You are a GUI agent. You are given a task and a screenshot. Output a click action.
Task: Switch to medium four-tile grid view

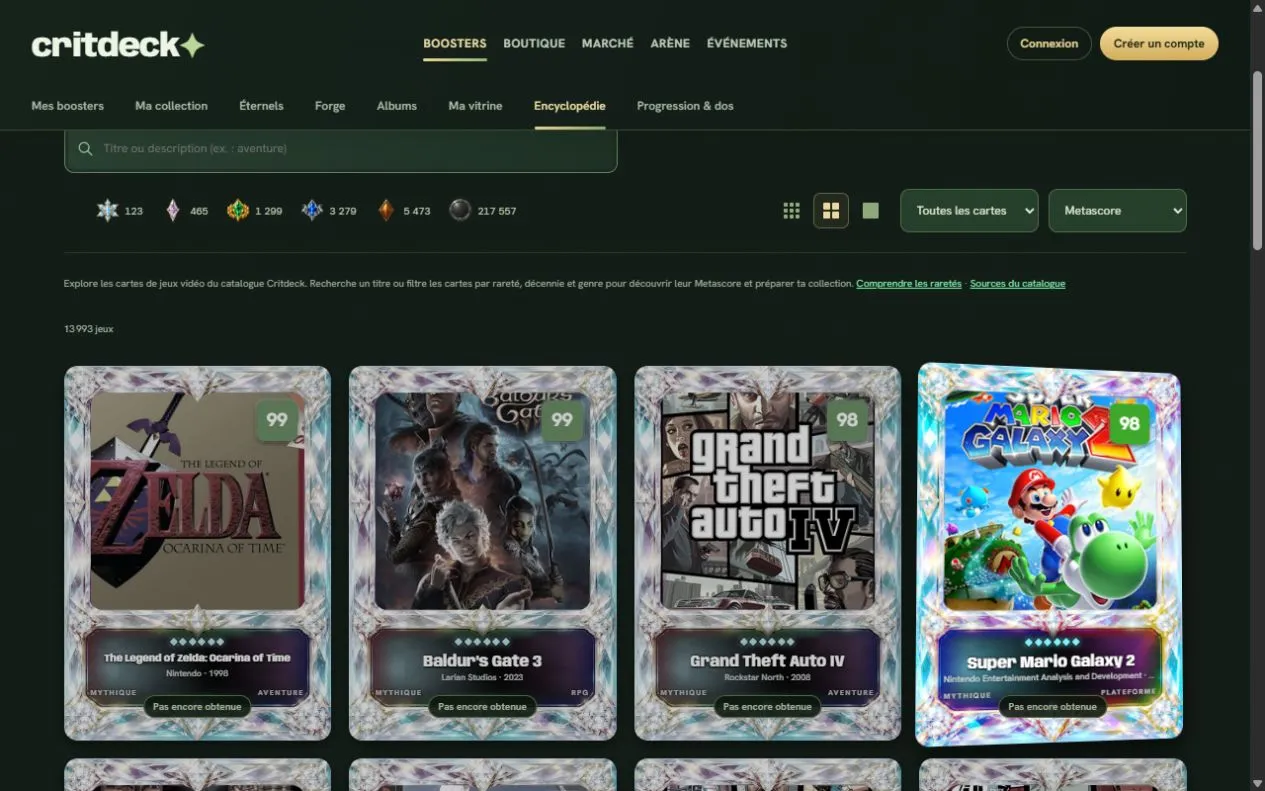pyautogui.click(x=831, y=211)
